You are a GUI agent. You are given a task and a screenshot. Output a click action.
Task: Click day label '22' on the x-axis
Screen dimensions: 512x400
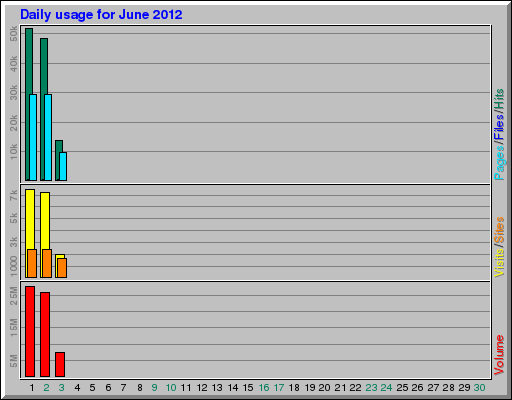pos(355,388)
